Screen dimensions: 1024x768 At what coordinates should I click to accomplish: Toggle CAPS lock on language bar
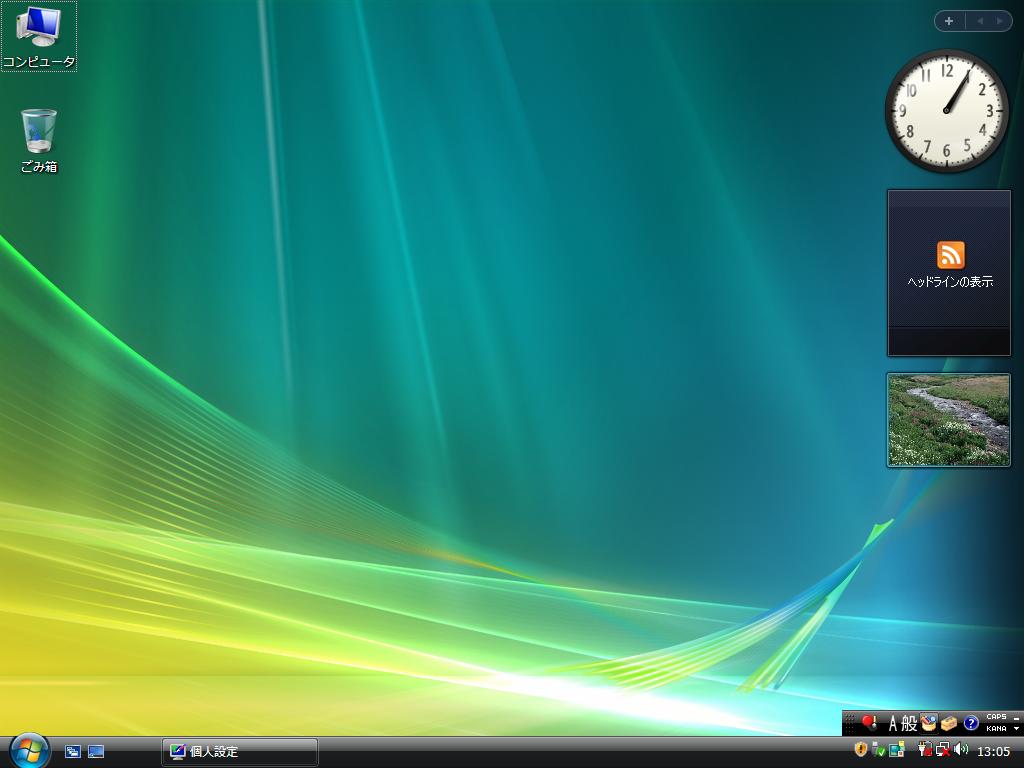pyautogui.click(x=996, y=717)
